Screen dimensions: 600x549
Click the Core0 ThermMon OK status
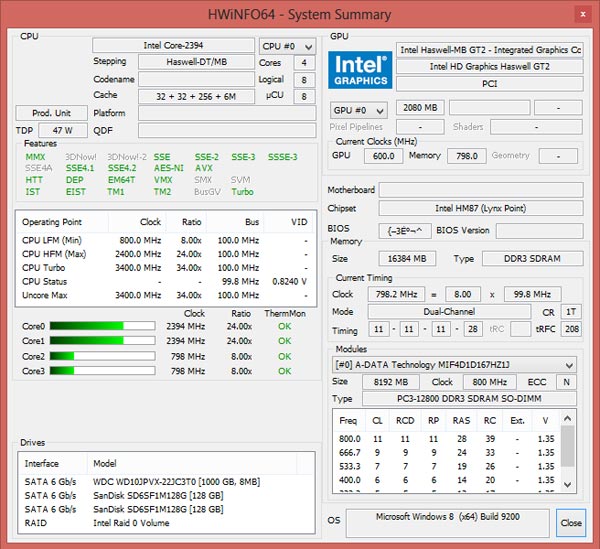click(284, 326)
